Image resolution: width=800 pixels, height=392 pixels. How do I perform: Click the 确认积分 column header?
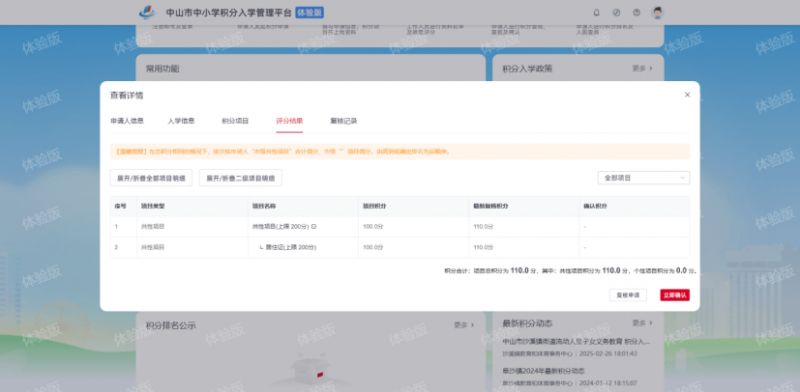click(595, 206)
